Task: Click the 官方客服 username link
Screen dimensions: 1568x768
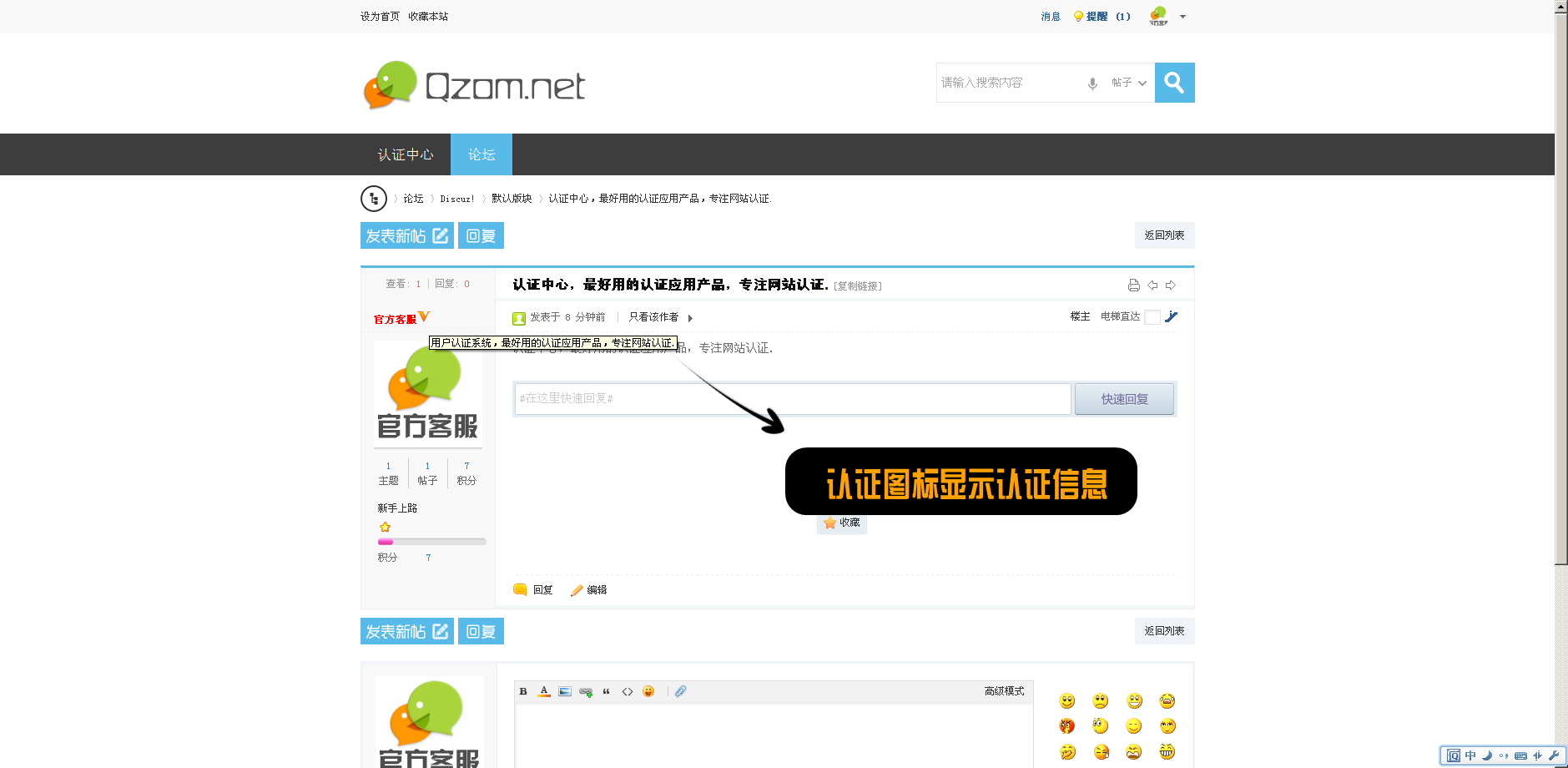Action: (395, 319)
